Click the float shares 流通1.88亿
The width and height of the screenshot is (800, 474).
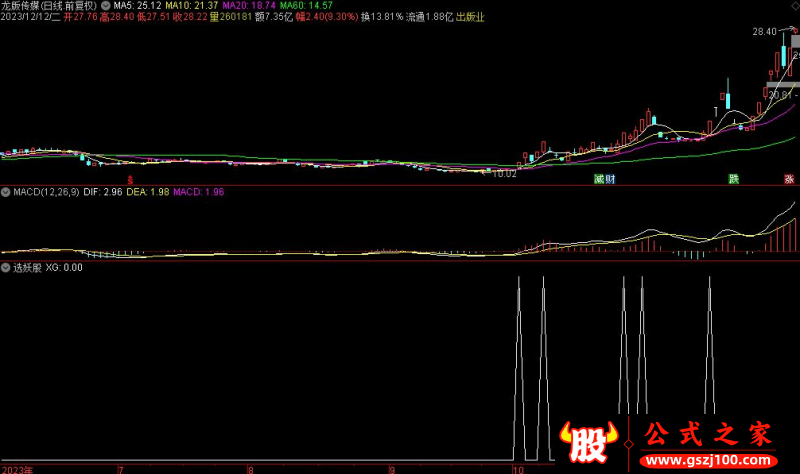(x=430, y=17)
